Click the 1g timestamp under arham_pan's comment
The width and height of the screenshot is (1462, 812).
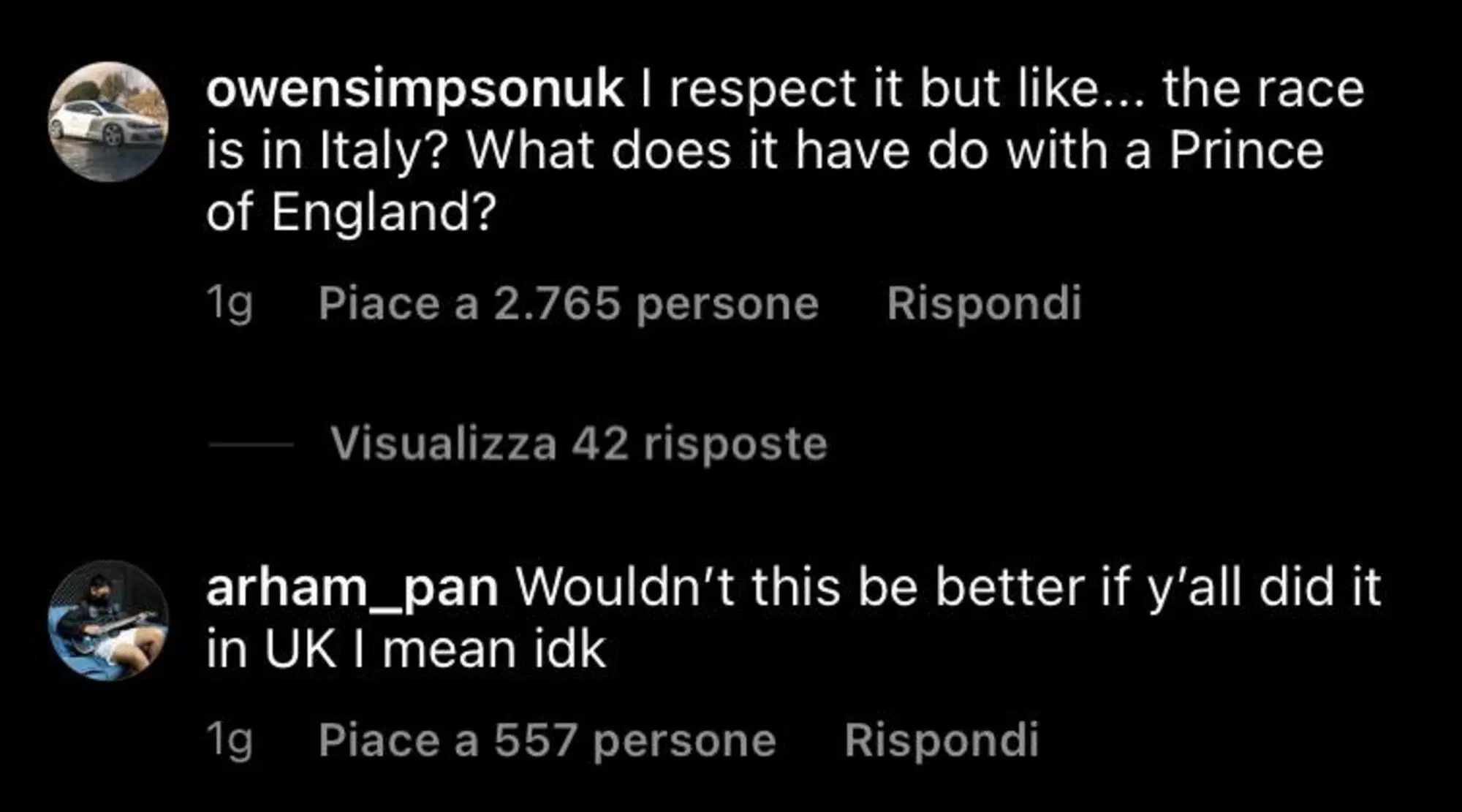tap(229, 740)
